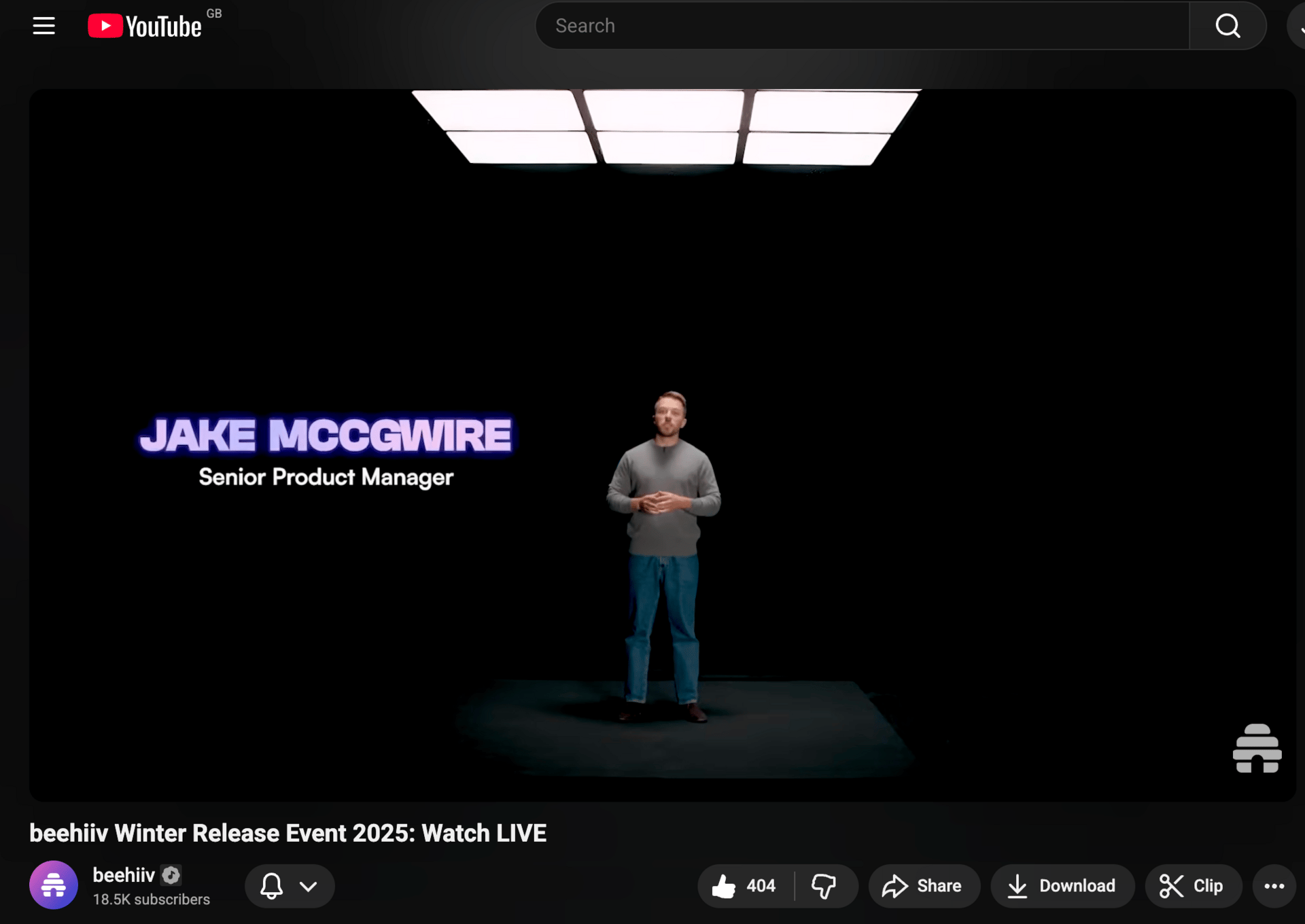This screenshot has height=924, width=1305.
Task: Click the notification bell icon
Action: [271, 886]
